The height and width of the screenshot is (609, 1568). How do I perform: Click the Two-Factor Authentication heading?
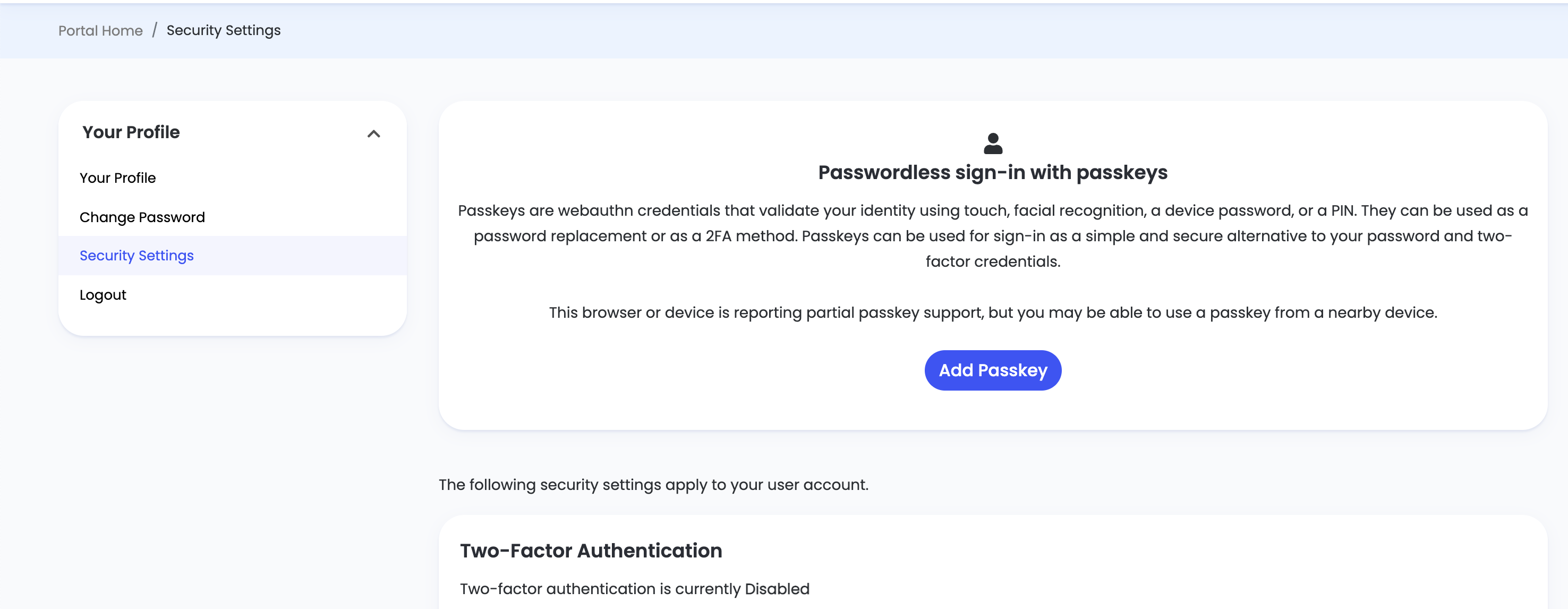[x=591, y=550]
